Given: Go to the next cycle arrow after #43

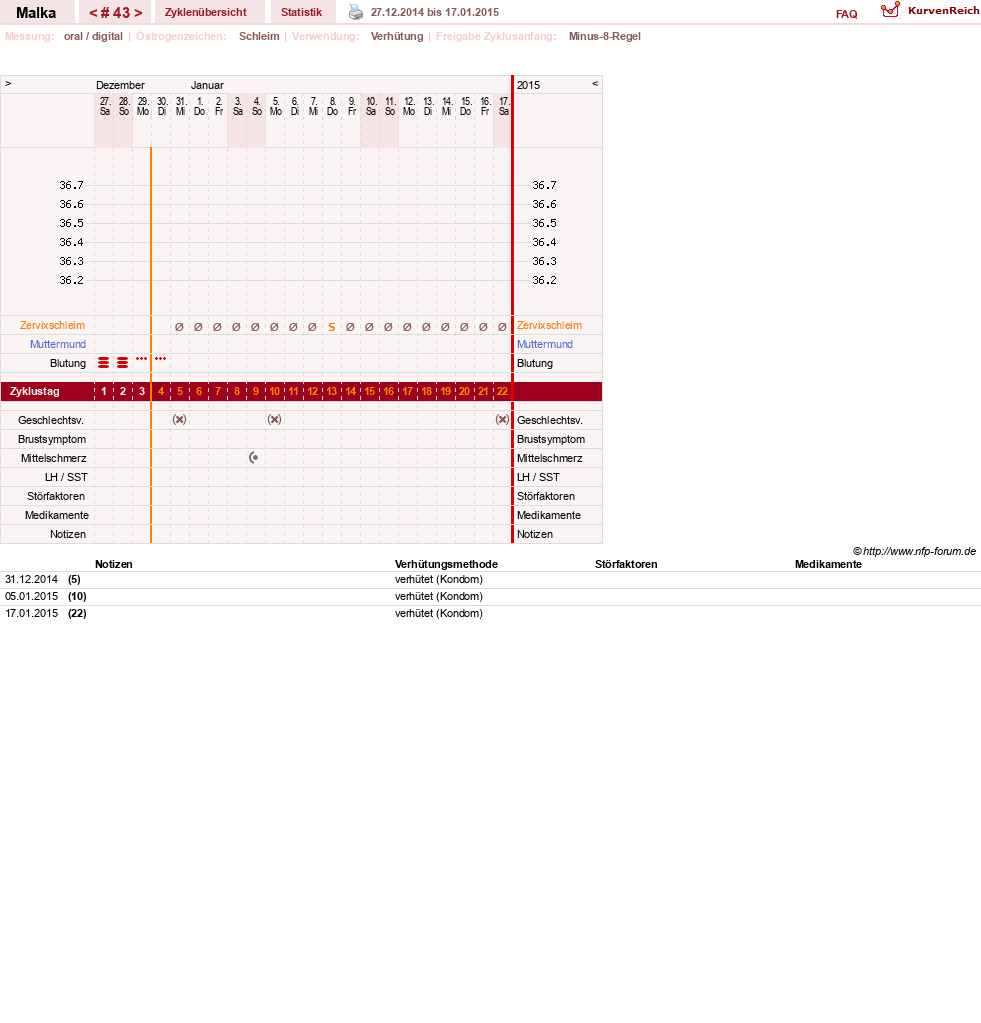Looking at the screenshot, I should pos(138,12).
